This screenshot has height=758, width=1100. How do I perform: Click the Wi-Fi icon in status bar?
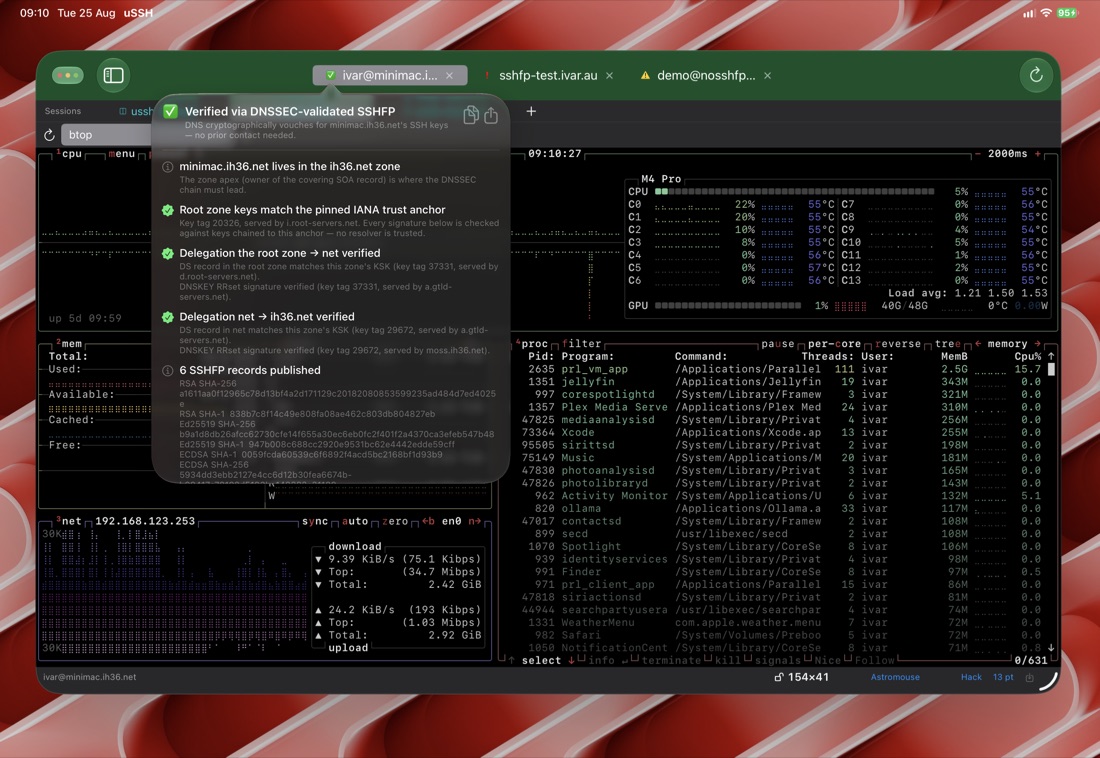coord(1045,13)
